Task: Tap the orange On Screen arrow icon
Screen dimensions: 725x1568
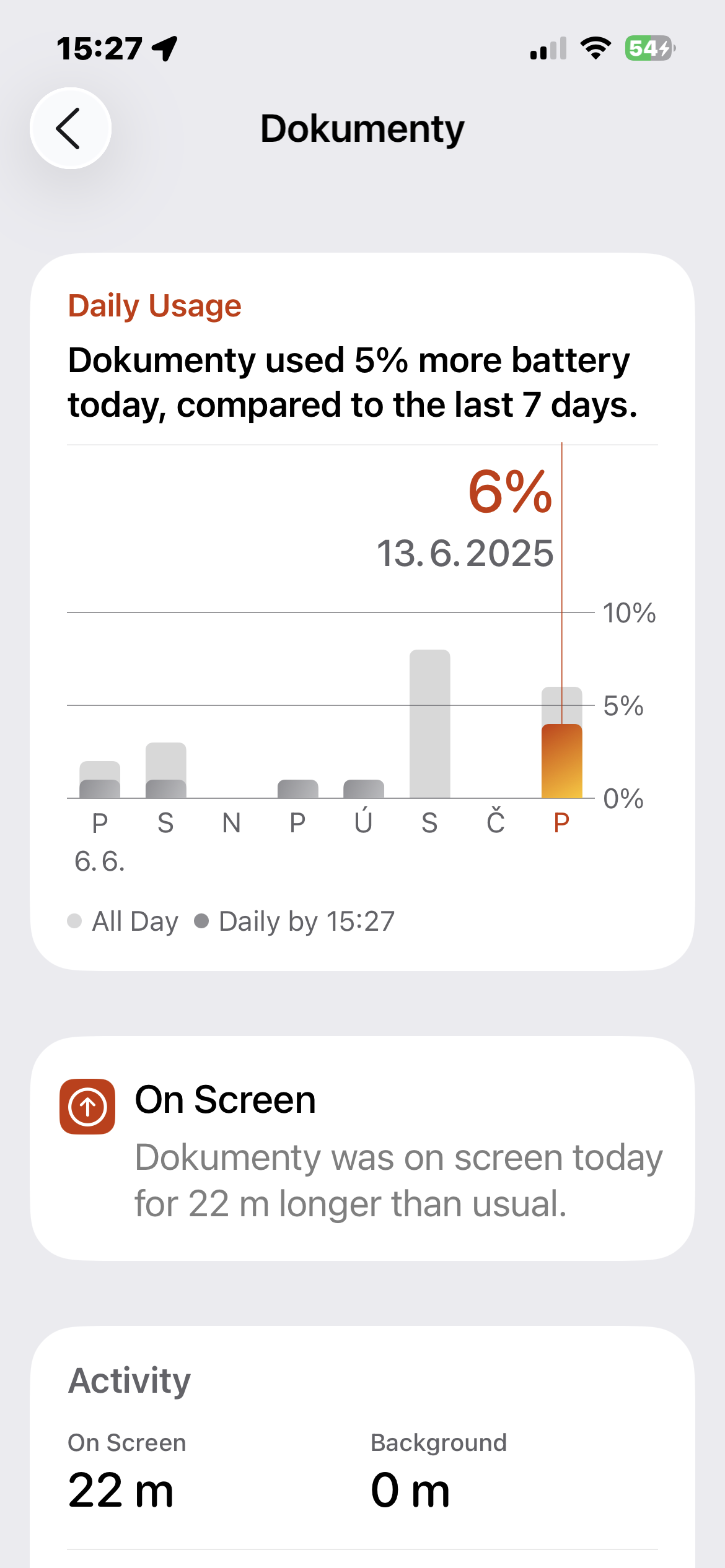Action: click(x=87, y=1107)
